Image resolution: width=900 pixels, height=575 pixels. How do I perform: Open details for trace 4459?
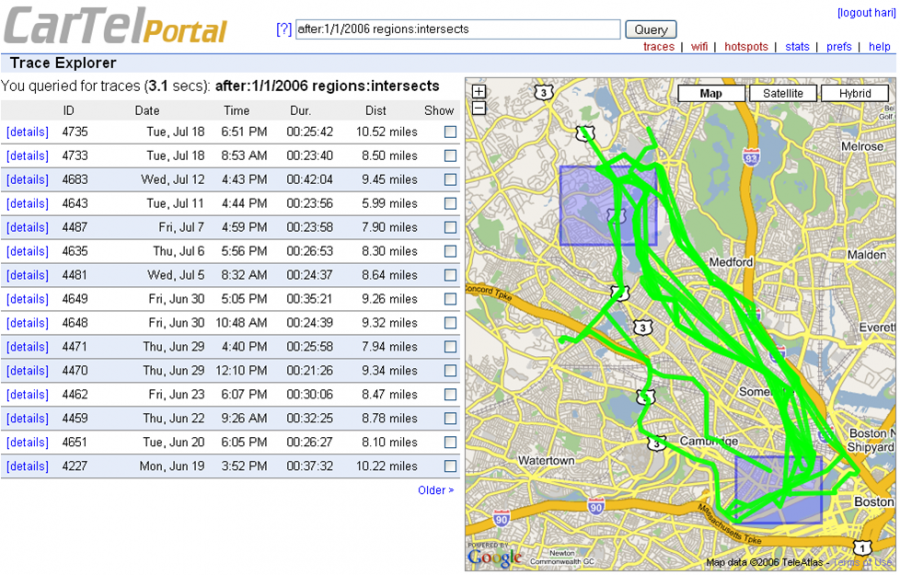pos(28,418)
